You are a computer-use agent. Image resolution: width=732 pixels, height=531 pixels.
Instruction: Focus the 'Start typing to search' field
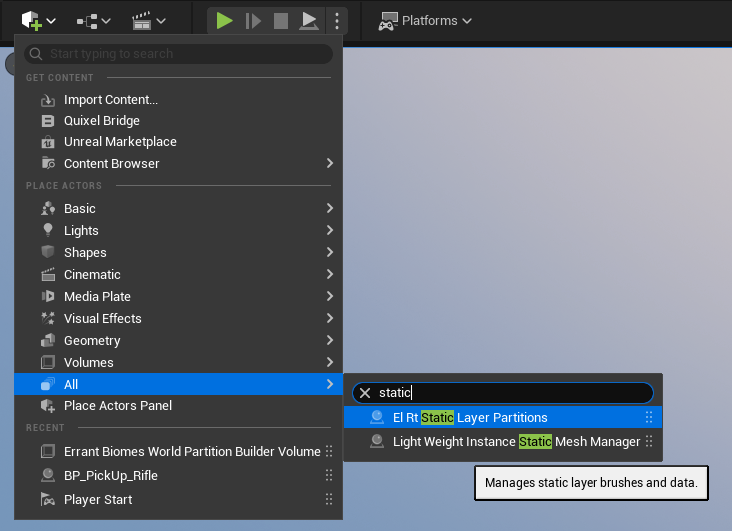click(x=178, y=54)
